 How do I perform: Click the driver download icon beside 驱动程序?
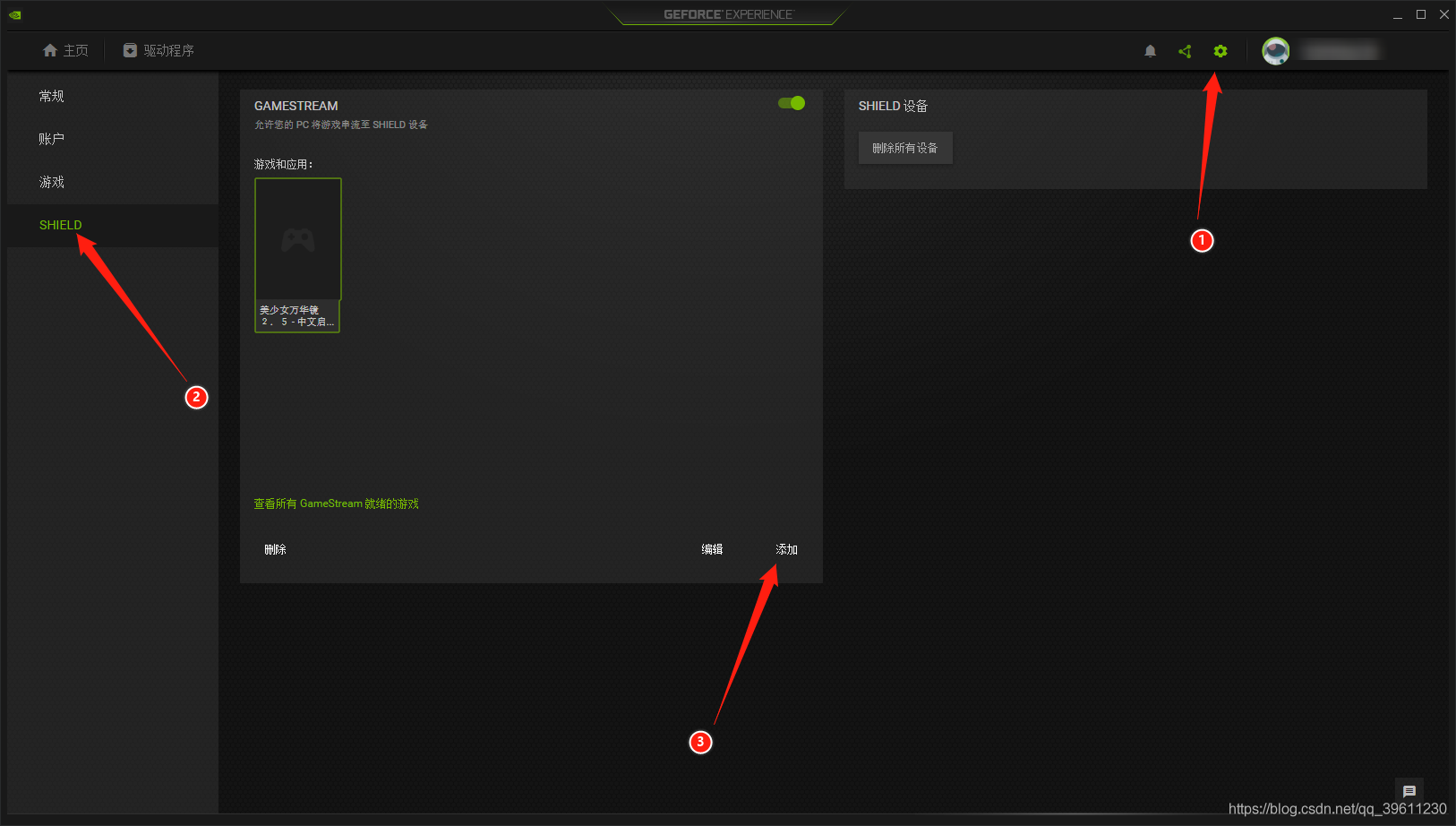(x=130, y=50)
